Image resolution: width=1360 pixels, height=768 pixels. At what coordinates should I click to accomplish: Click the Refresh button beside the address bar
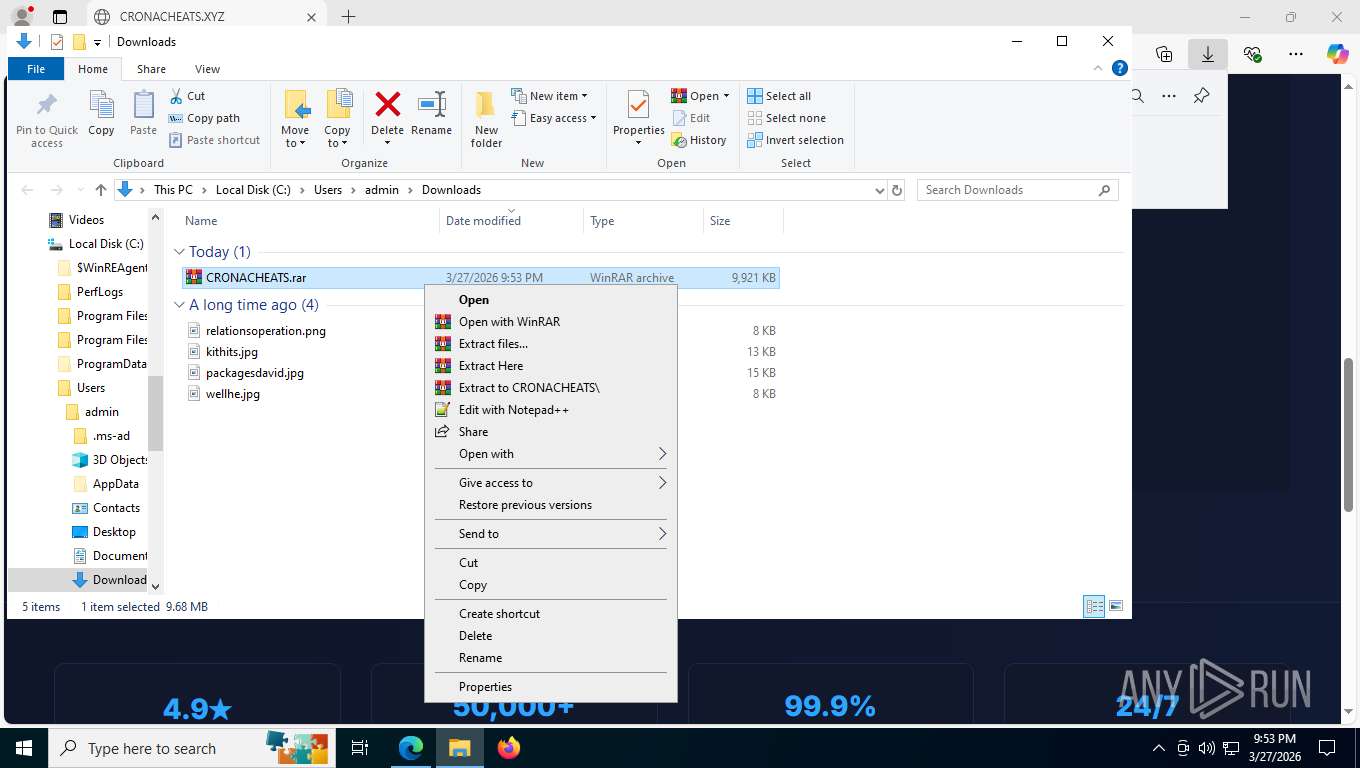897,190
